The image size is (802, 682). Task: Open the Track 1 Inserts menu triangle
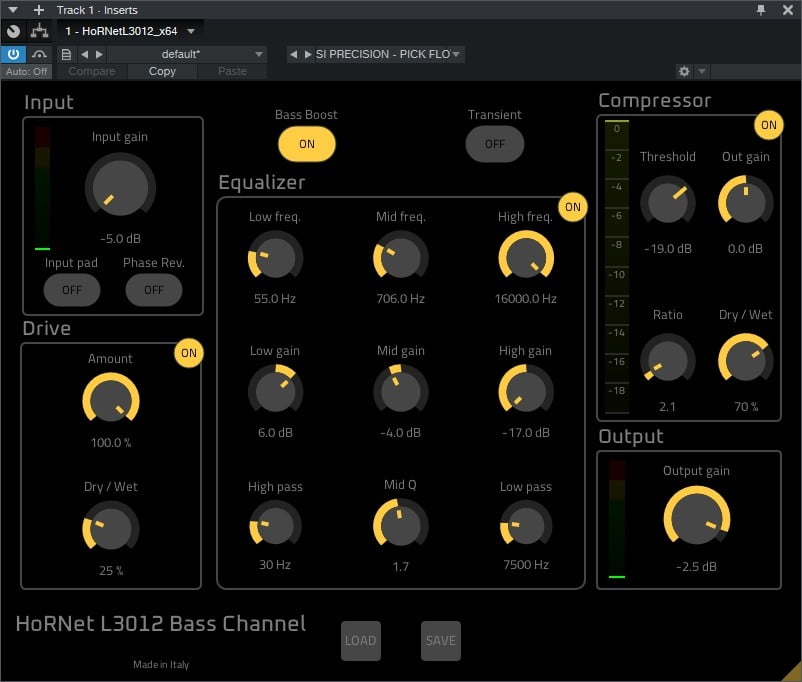click(x=13, y=10)
